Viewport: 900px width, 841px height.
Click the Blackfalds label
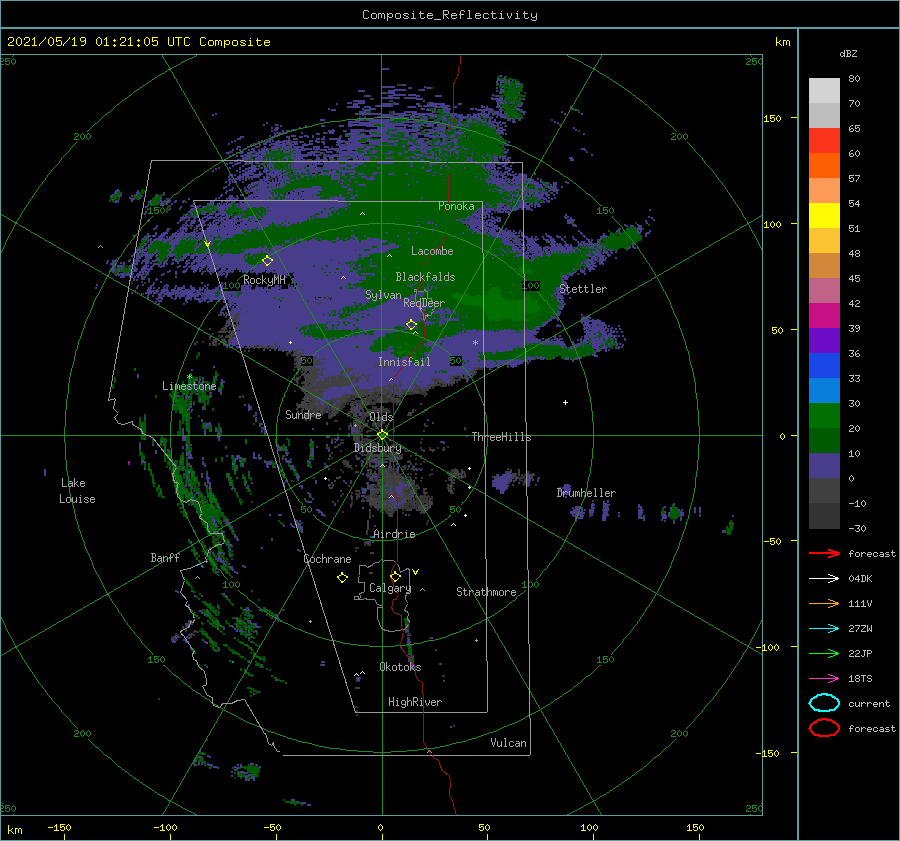point(425,277)
